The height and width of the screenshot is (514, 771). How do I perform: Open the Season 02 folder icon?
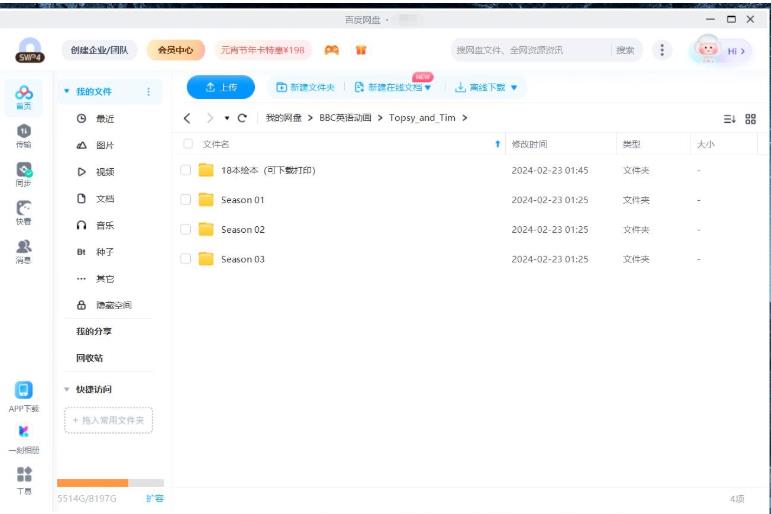pos(206,229)
